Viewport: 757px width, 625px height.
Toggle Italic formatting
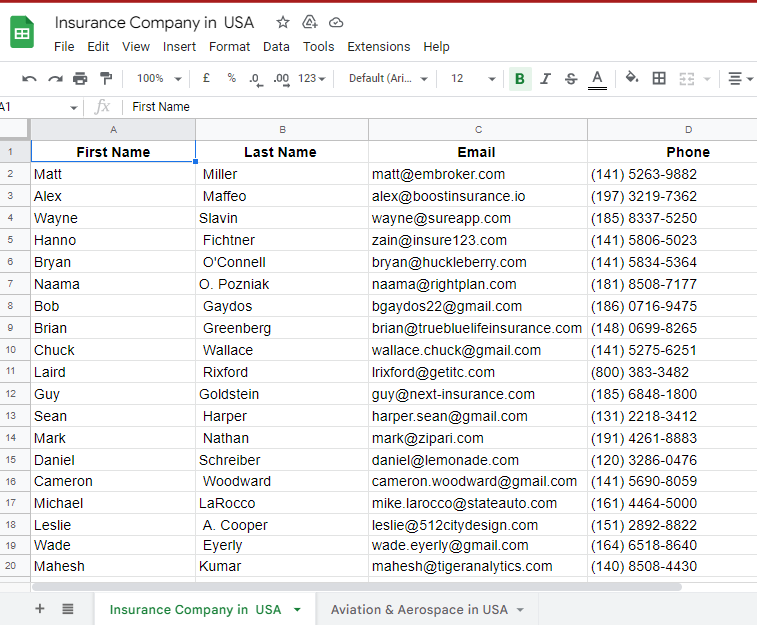pyautogui.click(x=545, y=79)
